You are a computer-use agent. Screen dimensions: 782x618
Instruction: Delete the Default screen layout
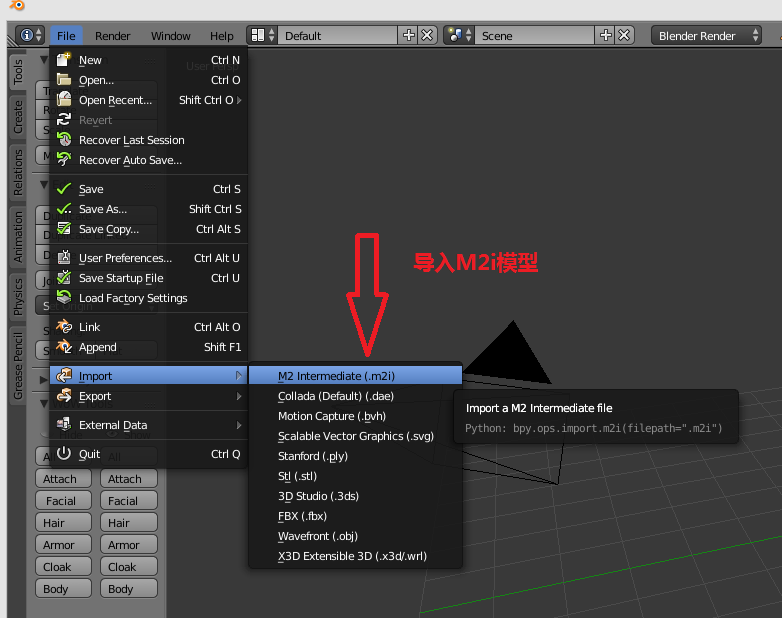(x=427, y=35)
